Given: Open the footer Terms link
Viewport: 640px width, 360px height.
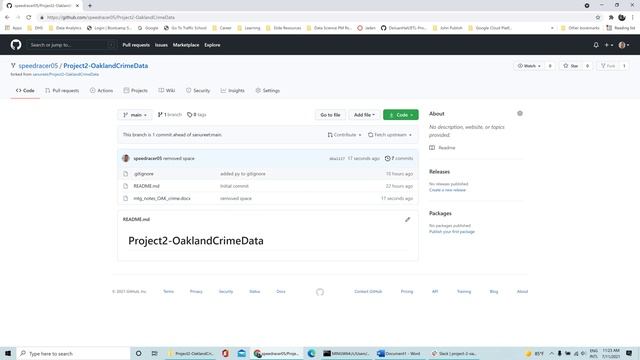Looking at the screenshot, I should [x=169, y=292].
